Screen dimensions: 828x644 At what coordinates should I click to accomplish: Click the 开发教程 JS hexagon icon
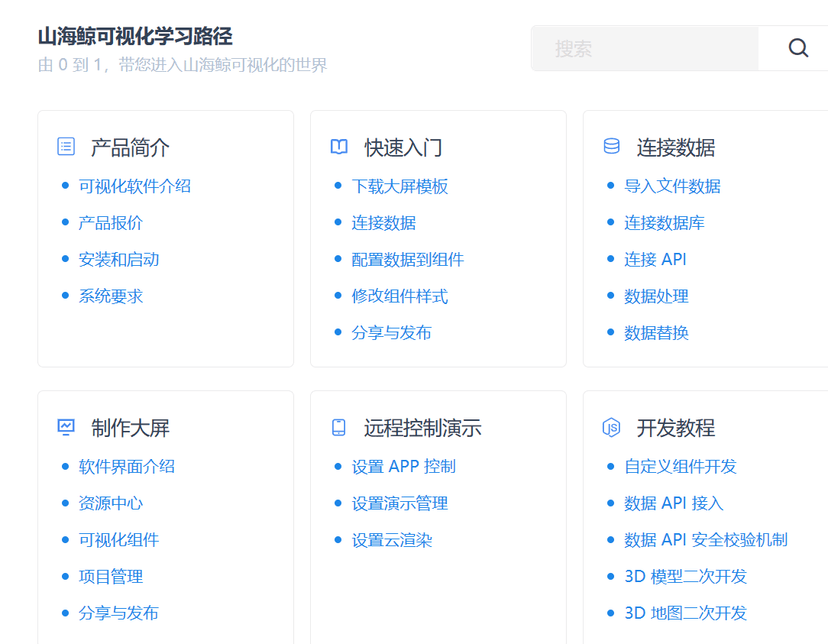(x=611, y=427)
